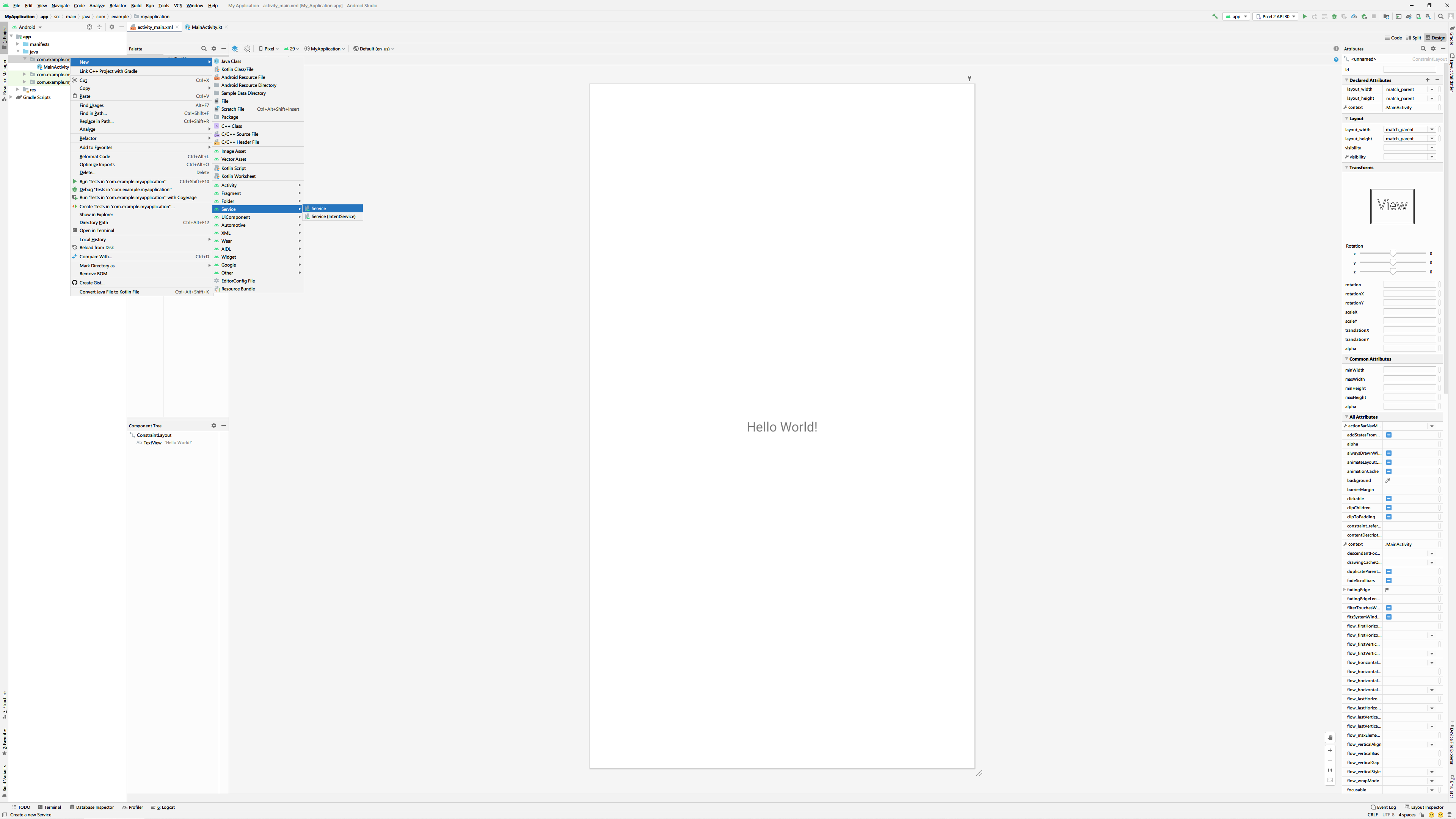Open the Profiler gauge icon in toolbar
Viewport: 1456px width, 819px height.
coord(1354,16)
